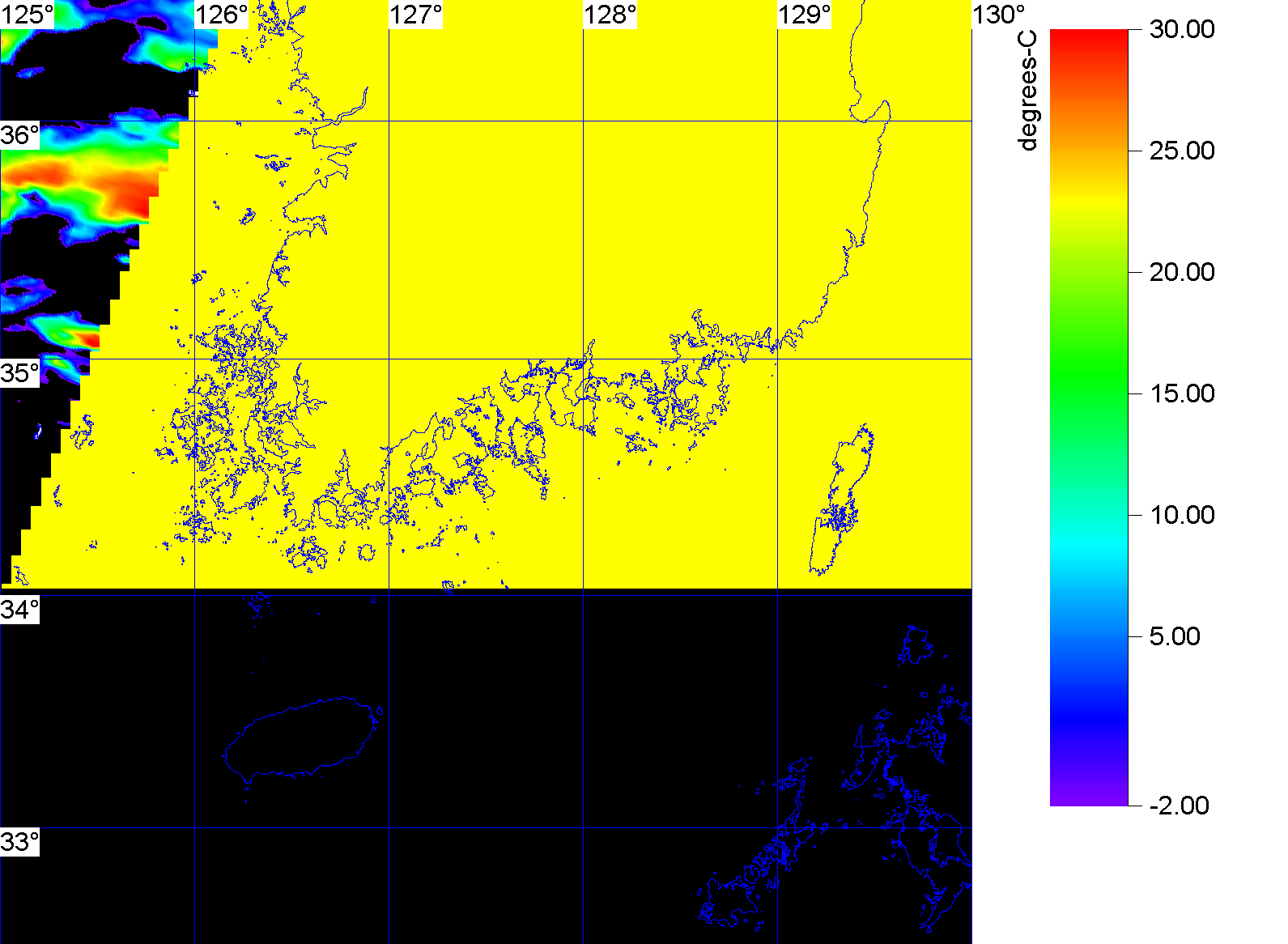The width and height of the screenshot is (1288, 944).
Task: Click the 129° longitude label
Action: coord(805,15)
